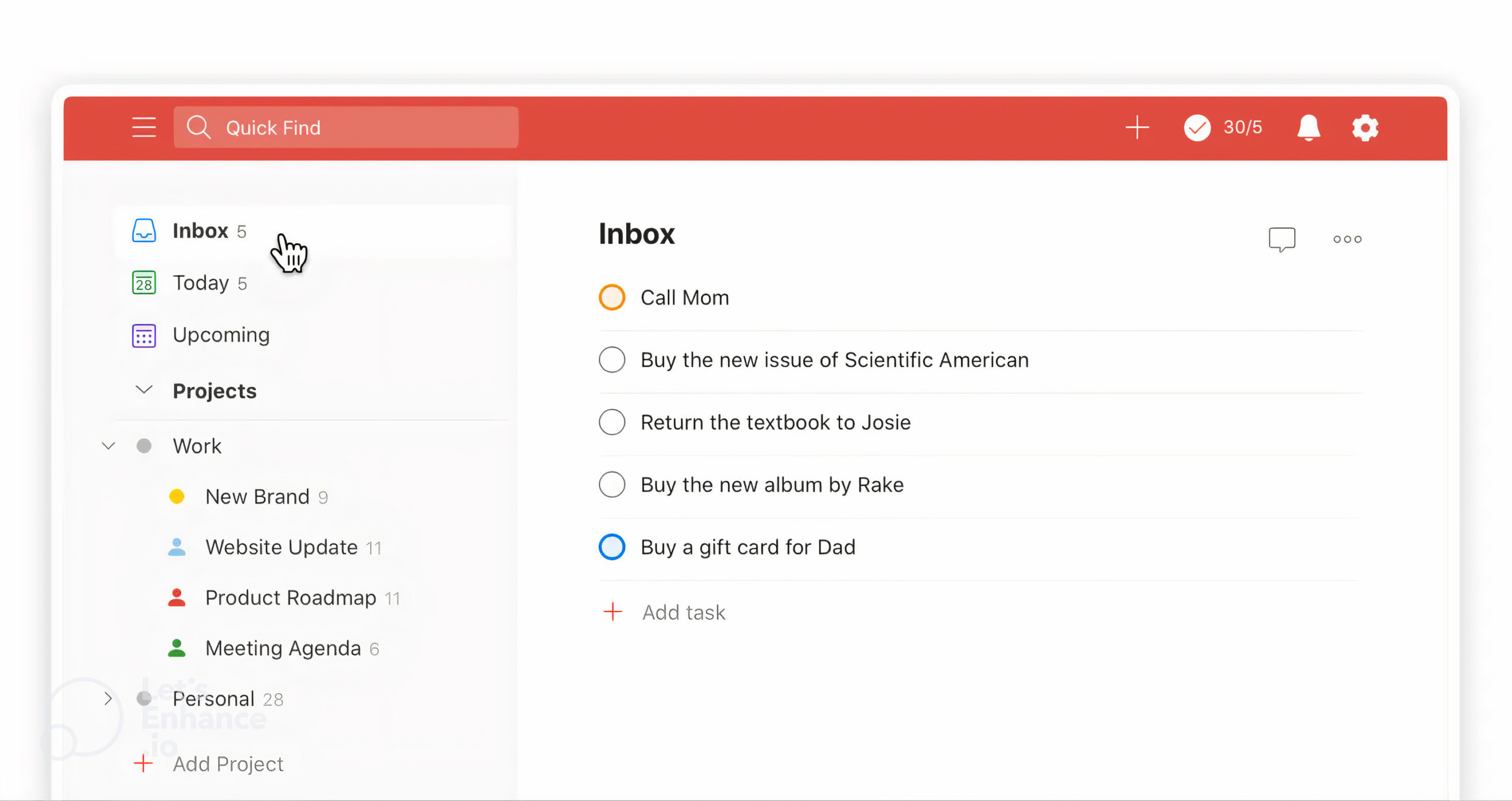Click the Today sidebar icon
The height and width of the screenshot is (801, 1512).
click(x=143, y=282)
